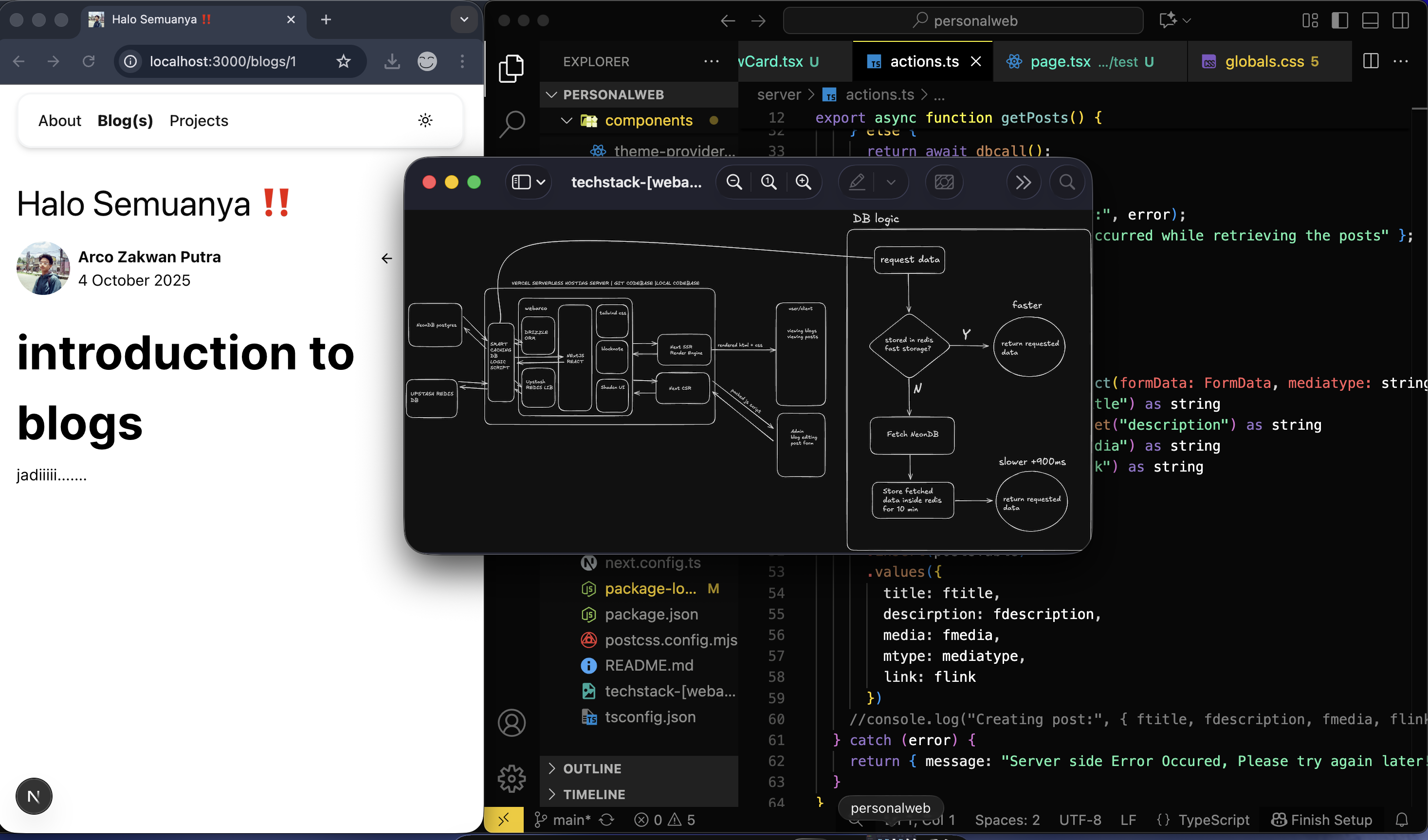Click the split editor right icon
This screenshot has width=1428, height=840.
1370,61
